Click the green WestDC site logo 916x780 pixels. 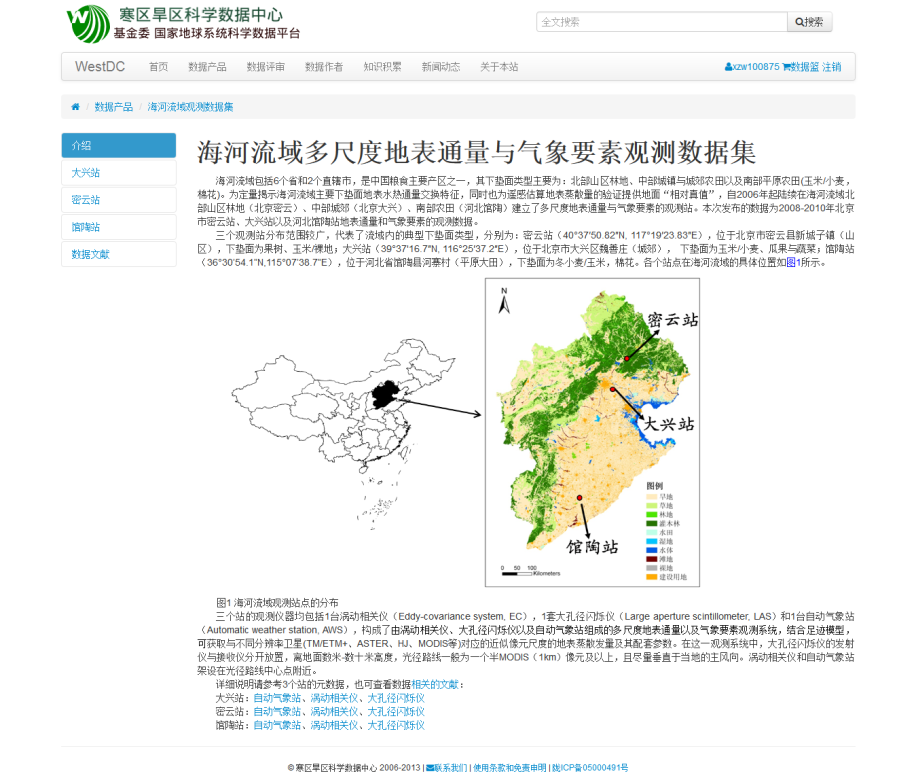coord(88,23)
